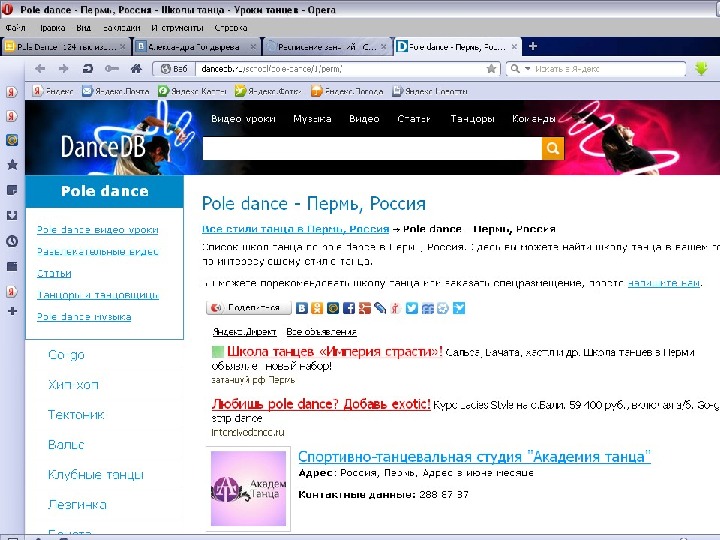
Task: Open the Яндекс.Новости bookmark
Action: pos(430,91)
